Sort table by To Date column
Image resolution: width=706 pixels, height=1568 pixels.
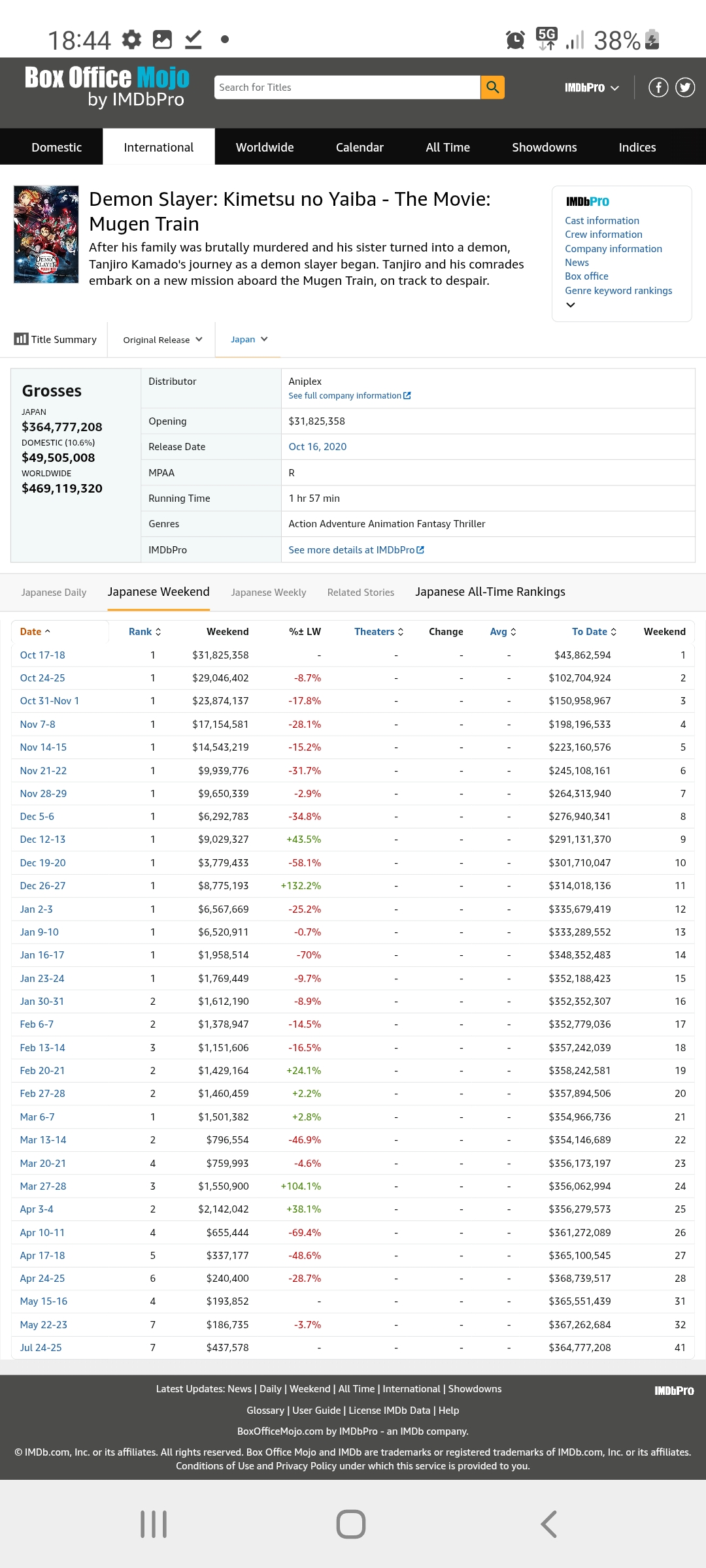tap(594, 632)
